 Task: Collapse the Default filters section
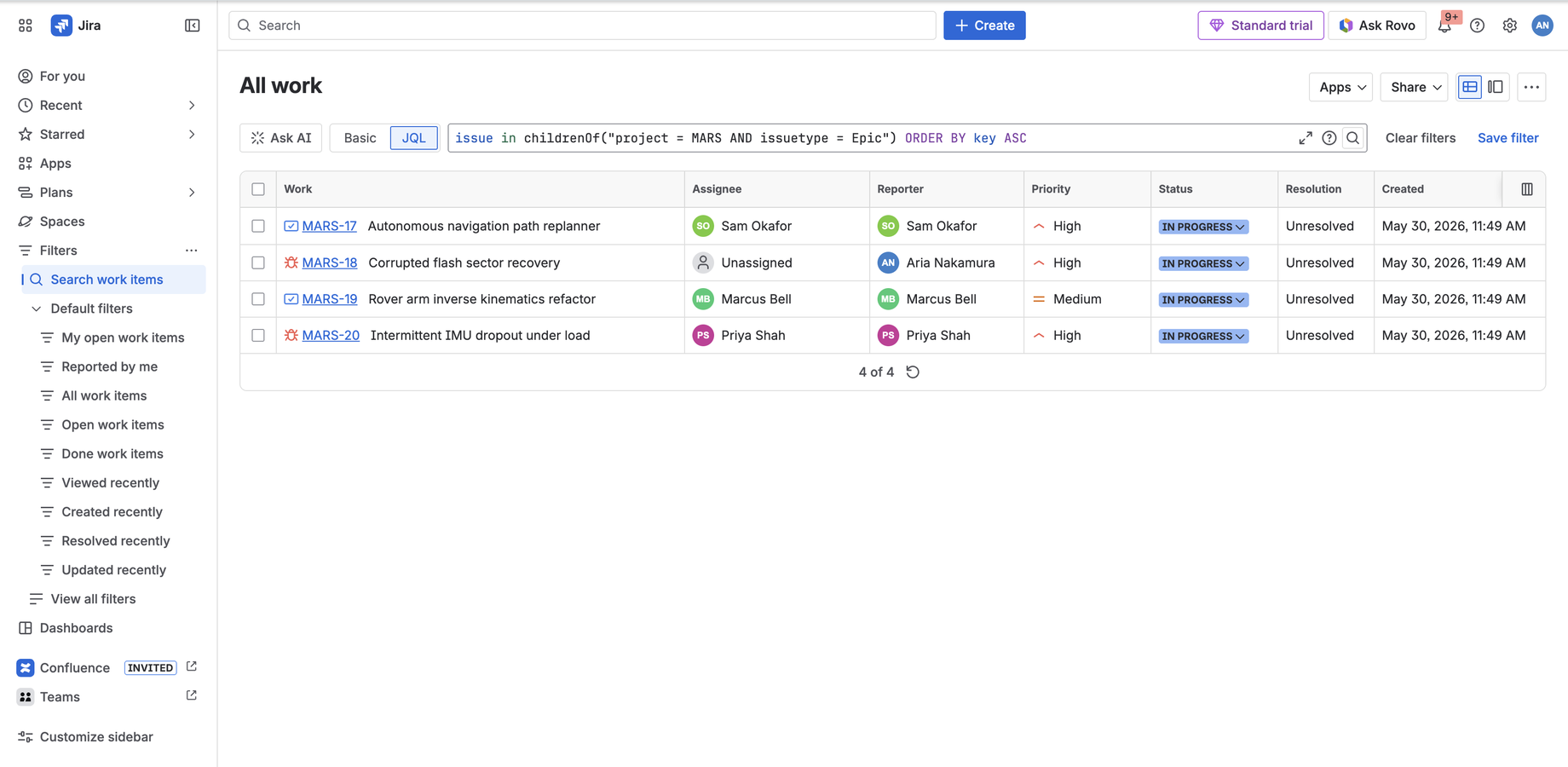pos(37,309)
